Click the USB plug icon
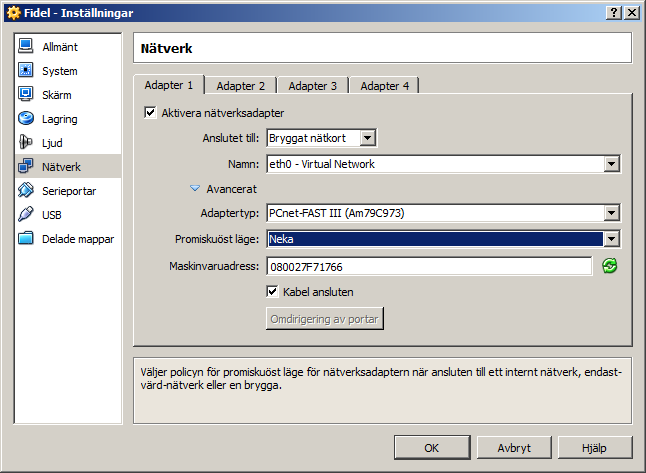The image size is (646, 473). point(26,215)
